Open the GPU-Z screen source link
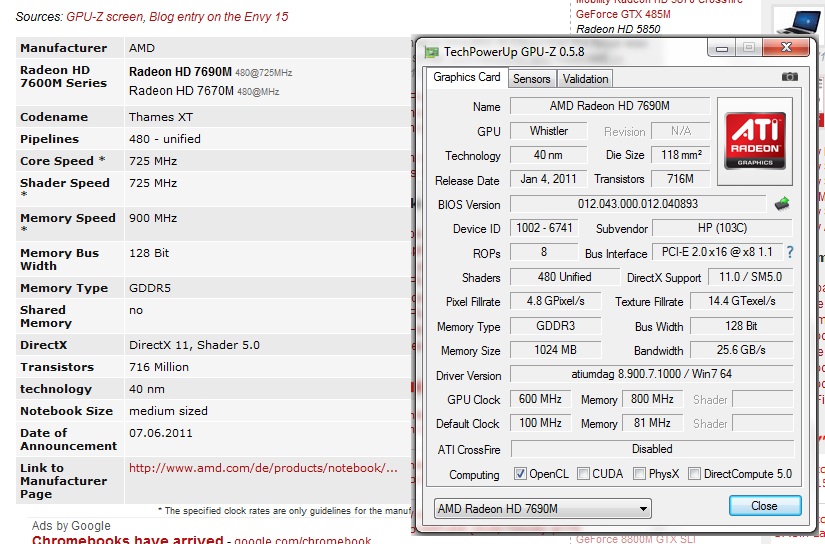Viewport: 825px width, 544px height. [104, 17]
